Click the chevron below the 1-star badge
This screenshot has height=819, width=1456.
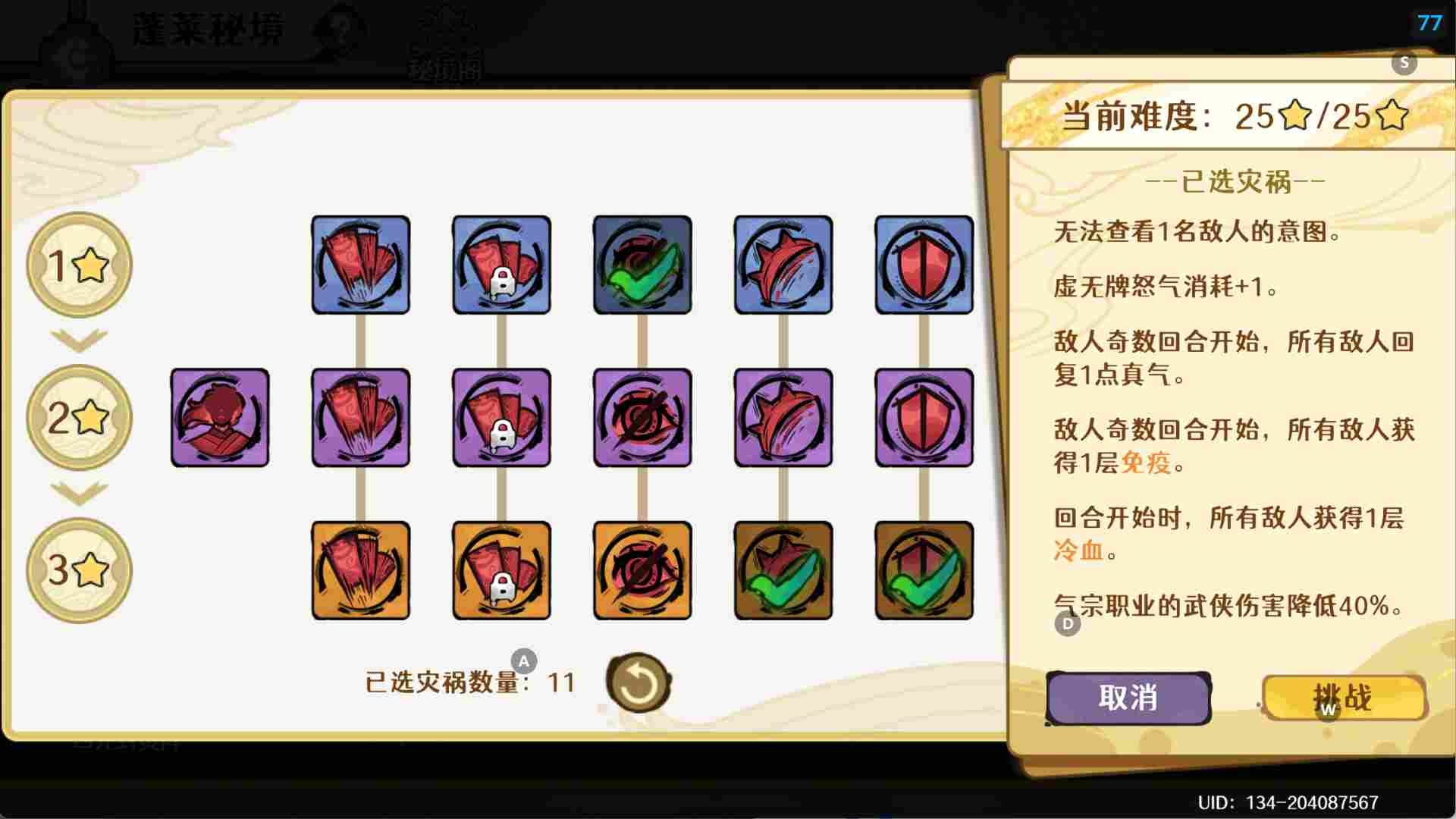click(x=79, y=340)
